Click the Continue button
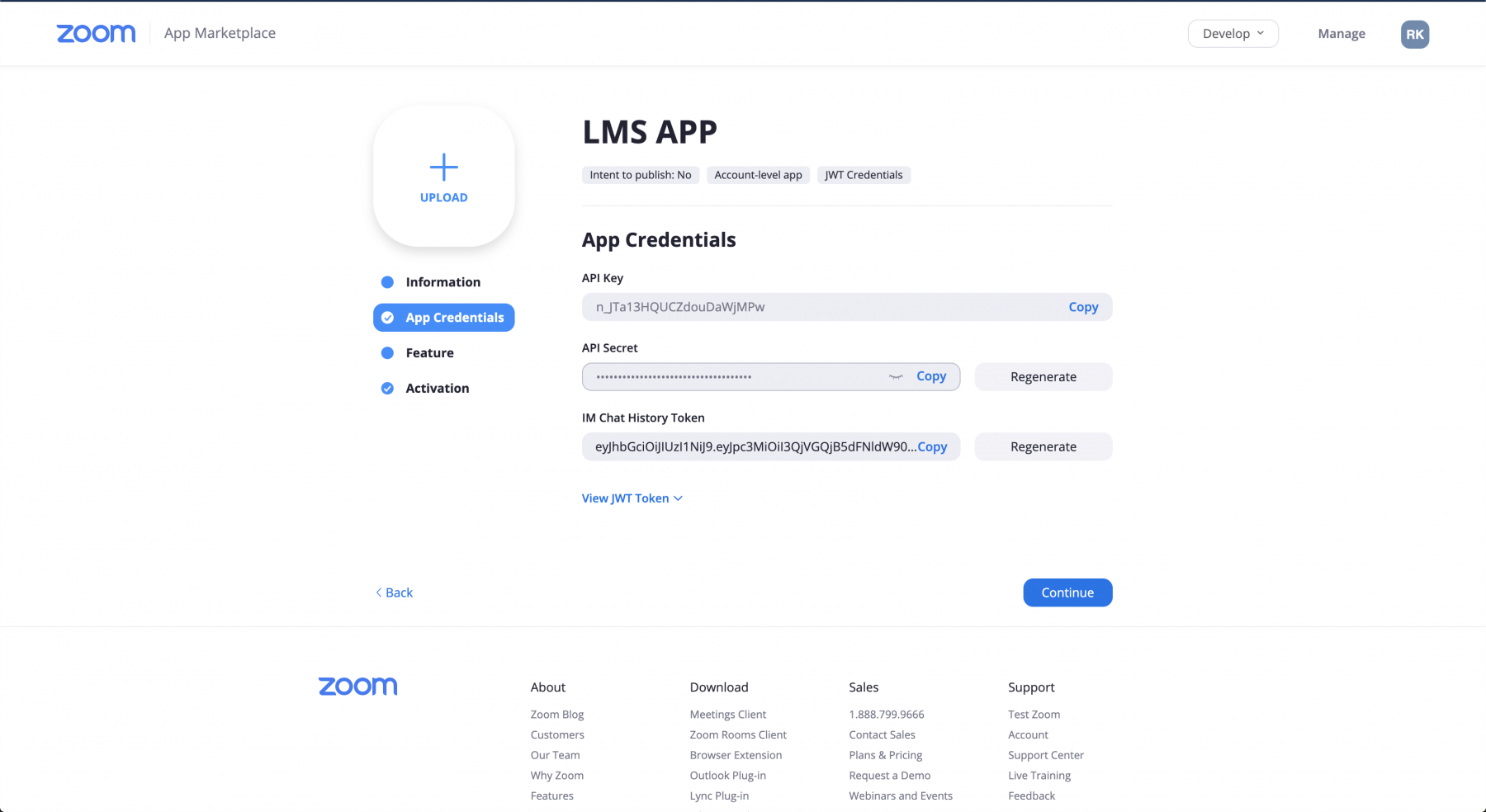 pyautogui.click(x=1067, y=592)
